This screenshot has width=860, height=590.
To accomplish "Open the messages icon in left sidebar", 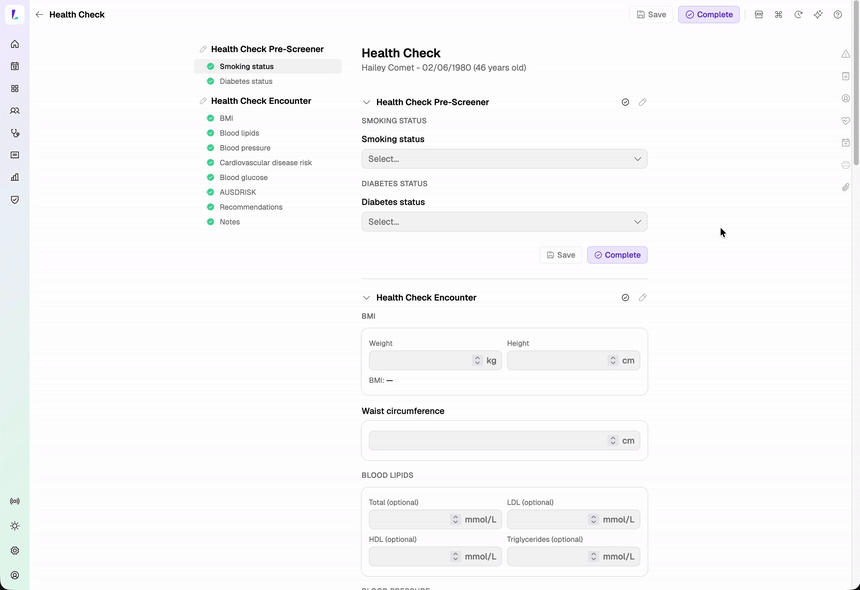I will pyautogui.click(x=15, y=155).
